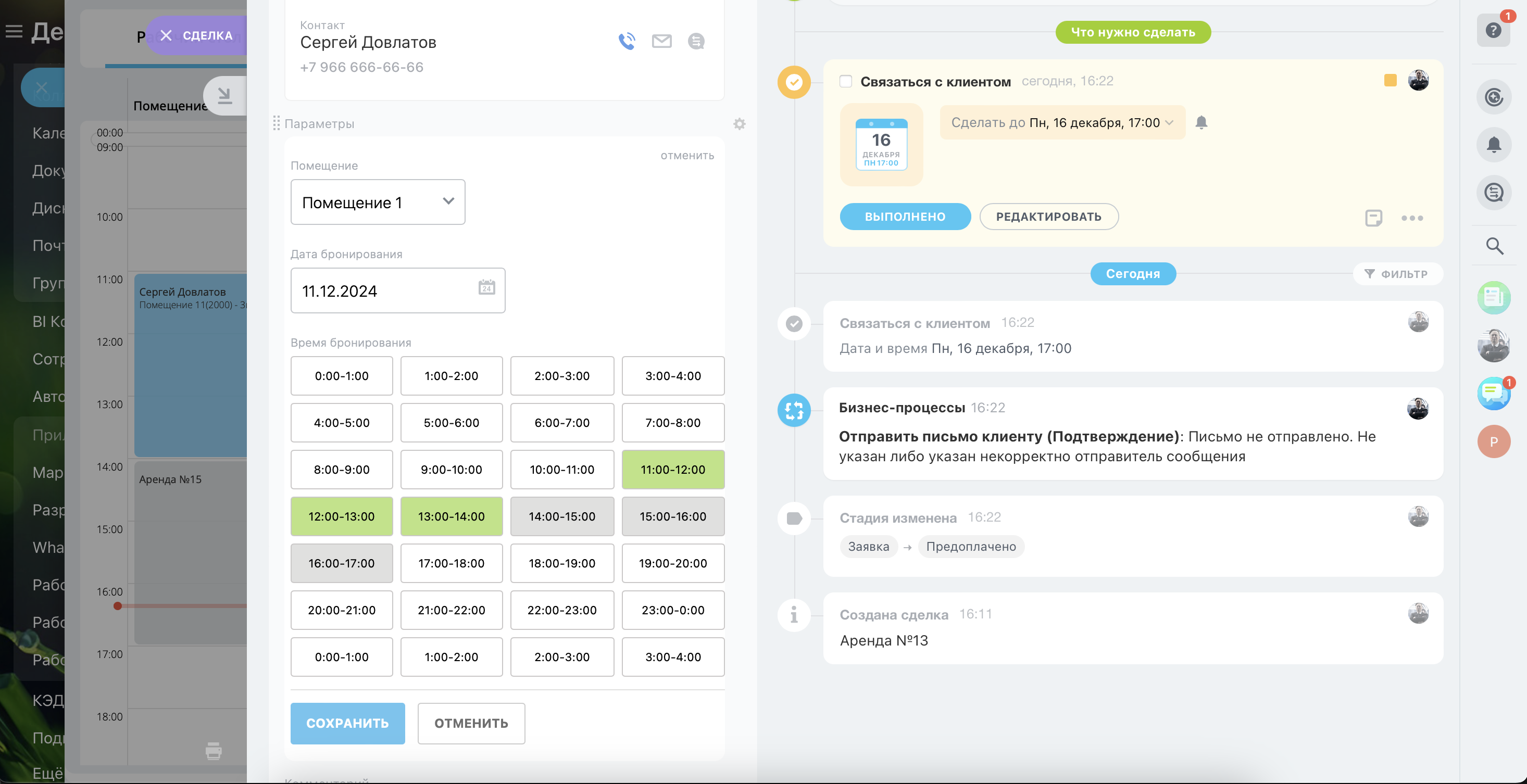Expand the Сделать до deadline dropdown

coord(1062,123)
